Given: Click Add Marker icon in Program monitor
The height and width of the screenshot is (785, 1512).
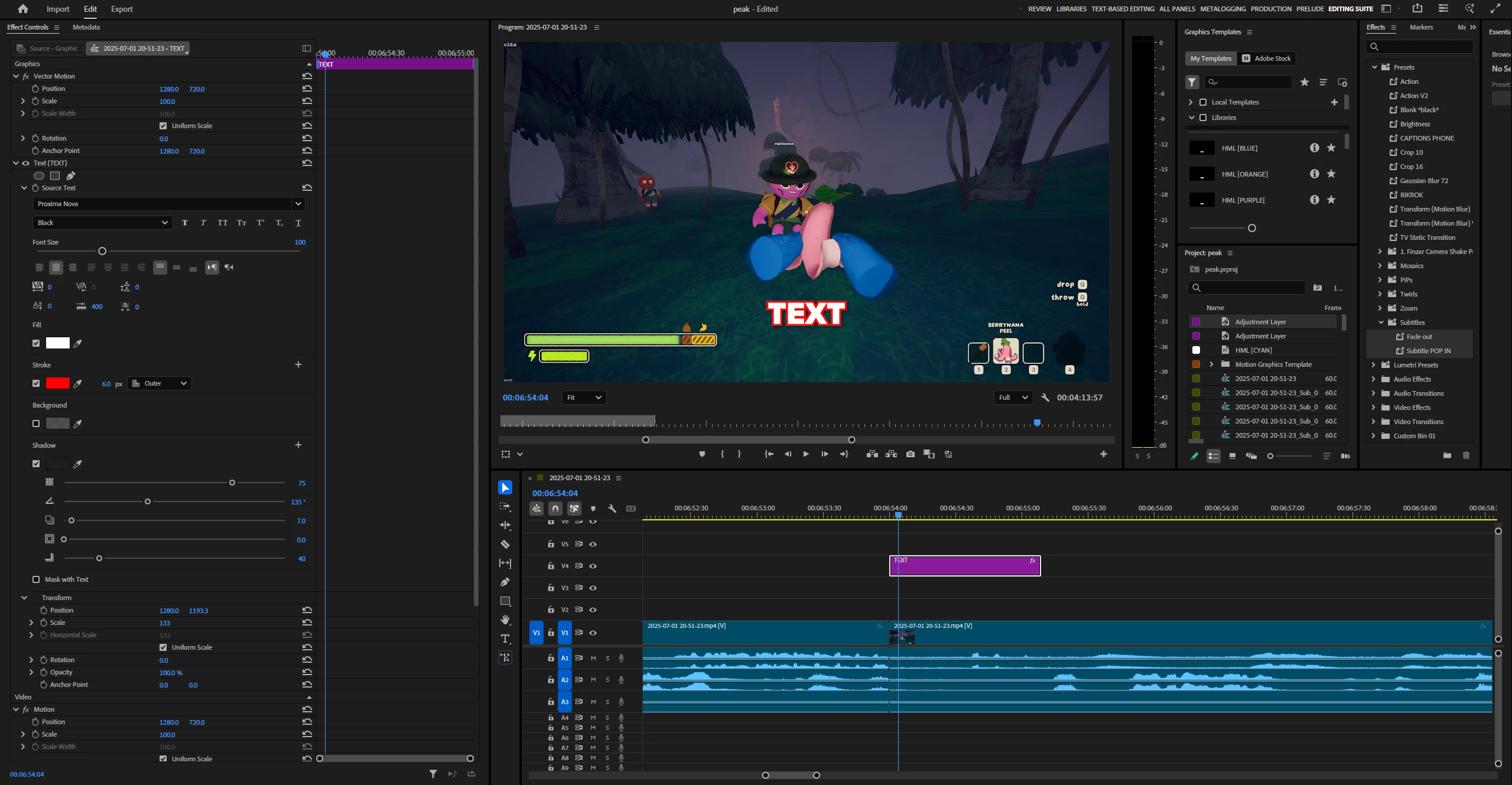Looking at the screenshot, I should pyautogui.click(x=702, y=454).
